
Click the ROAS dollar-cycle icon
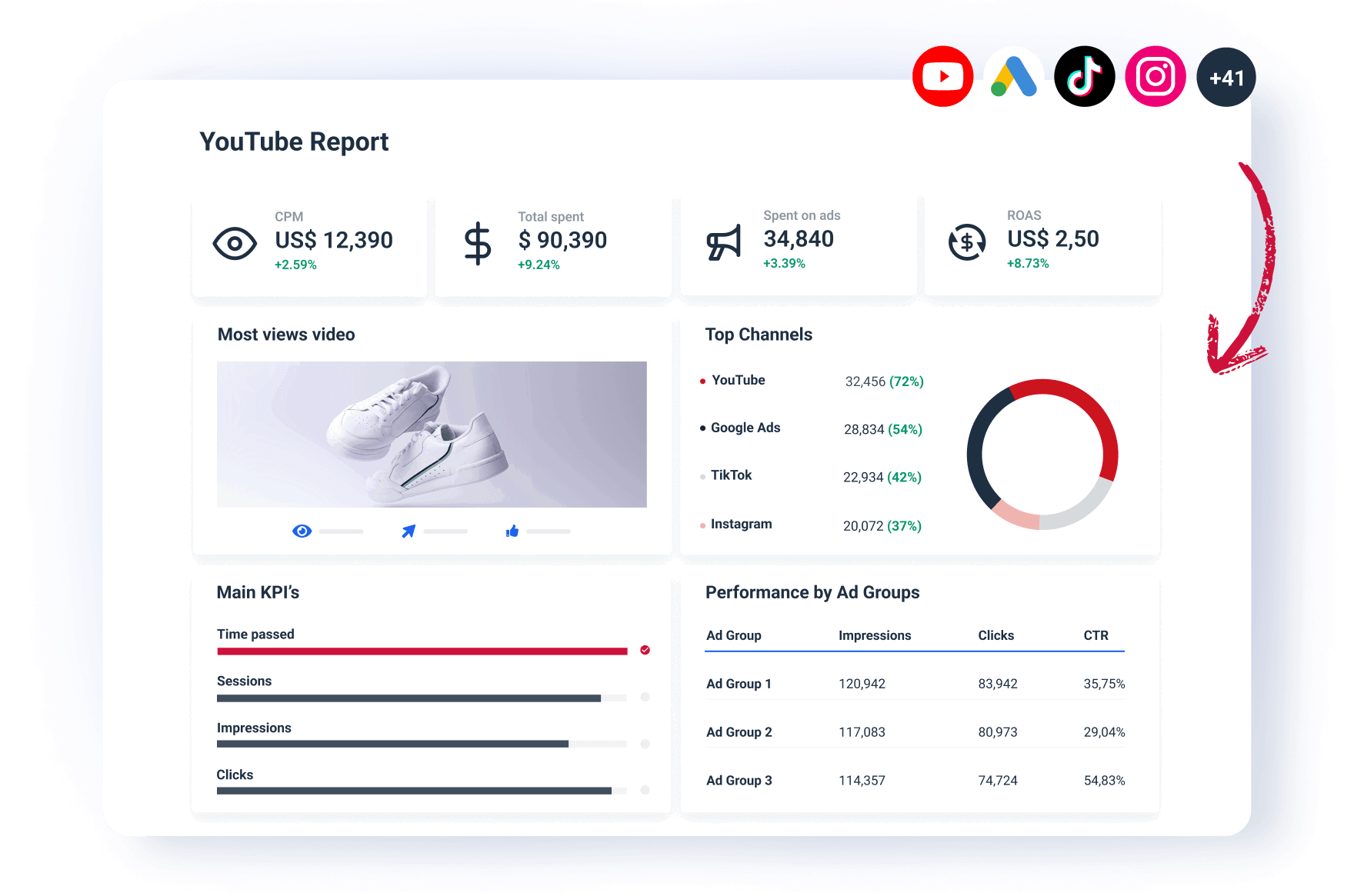(967, 242)
